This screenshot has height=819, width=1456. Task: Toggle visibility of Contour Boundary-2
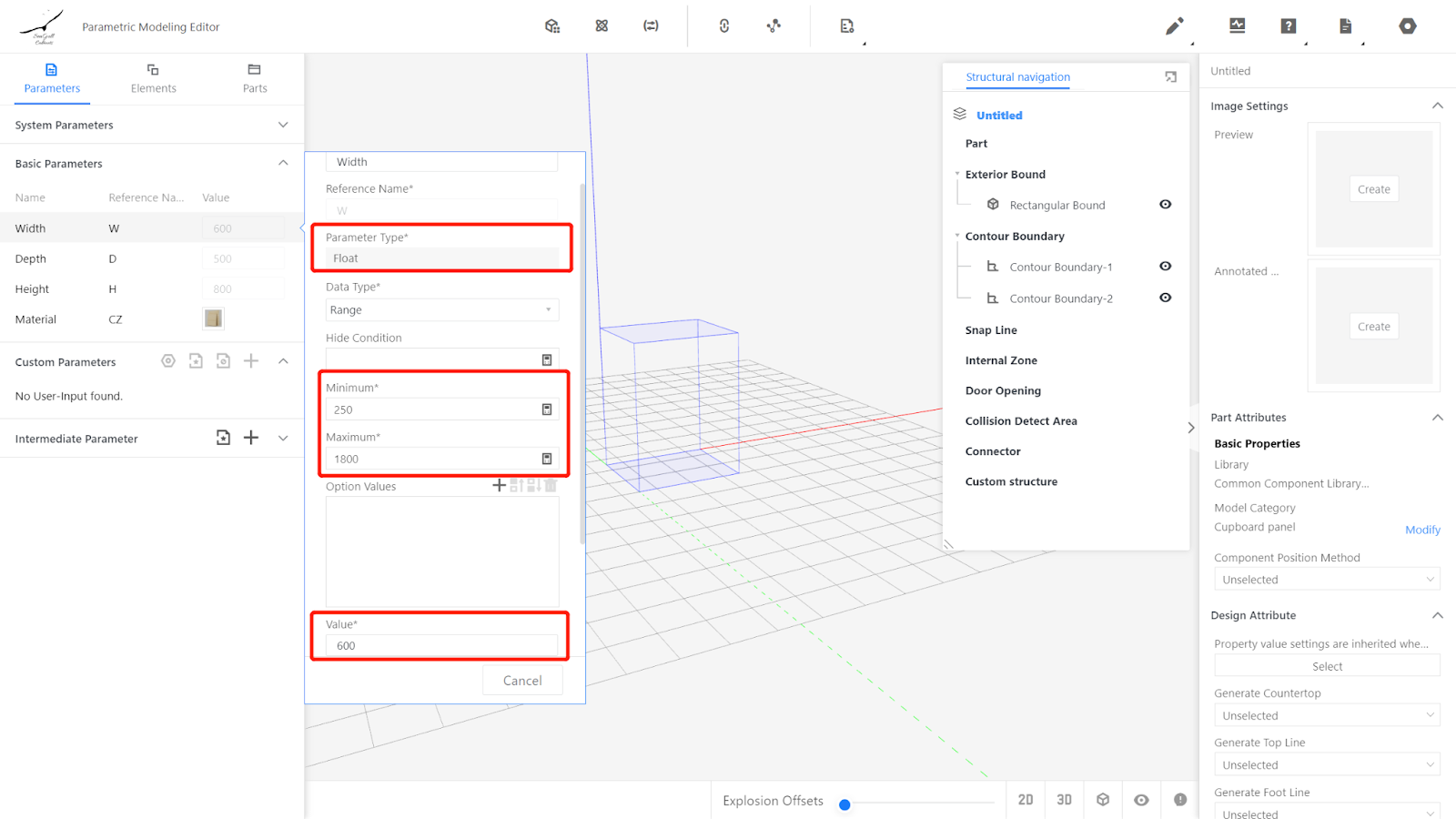click(1165, 298)
